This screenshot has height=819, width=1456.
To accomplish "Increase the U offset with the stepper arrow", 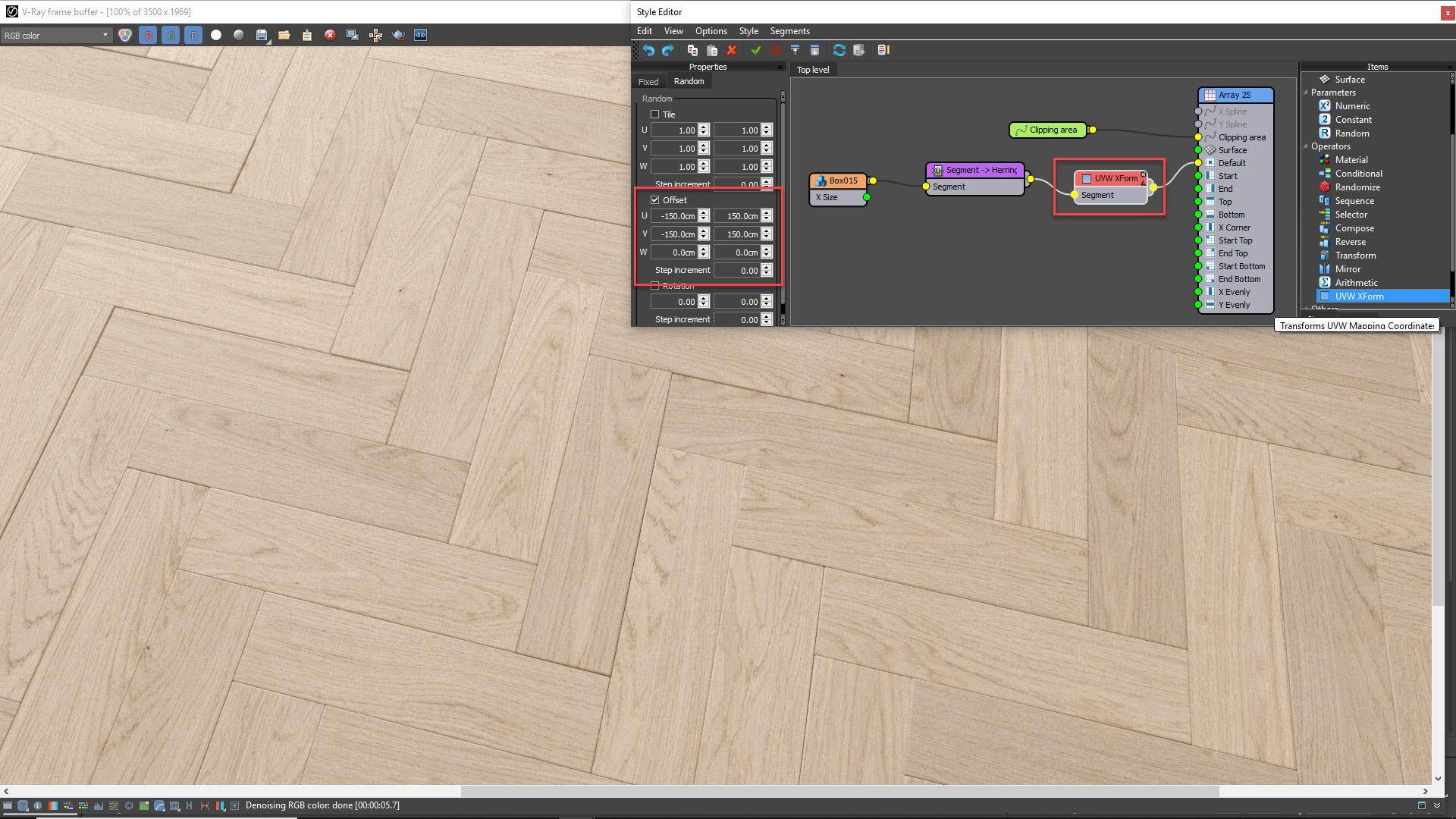I will pyautogui.click(x=703, y=213).
